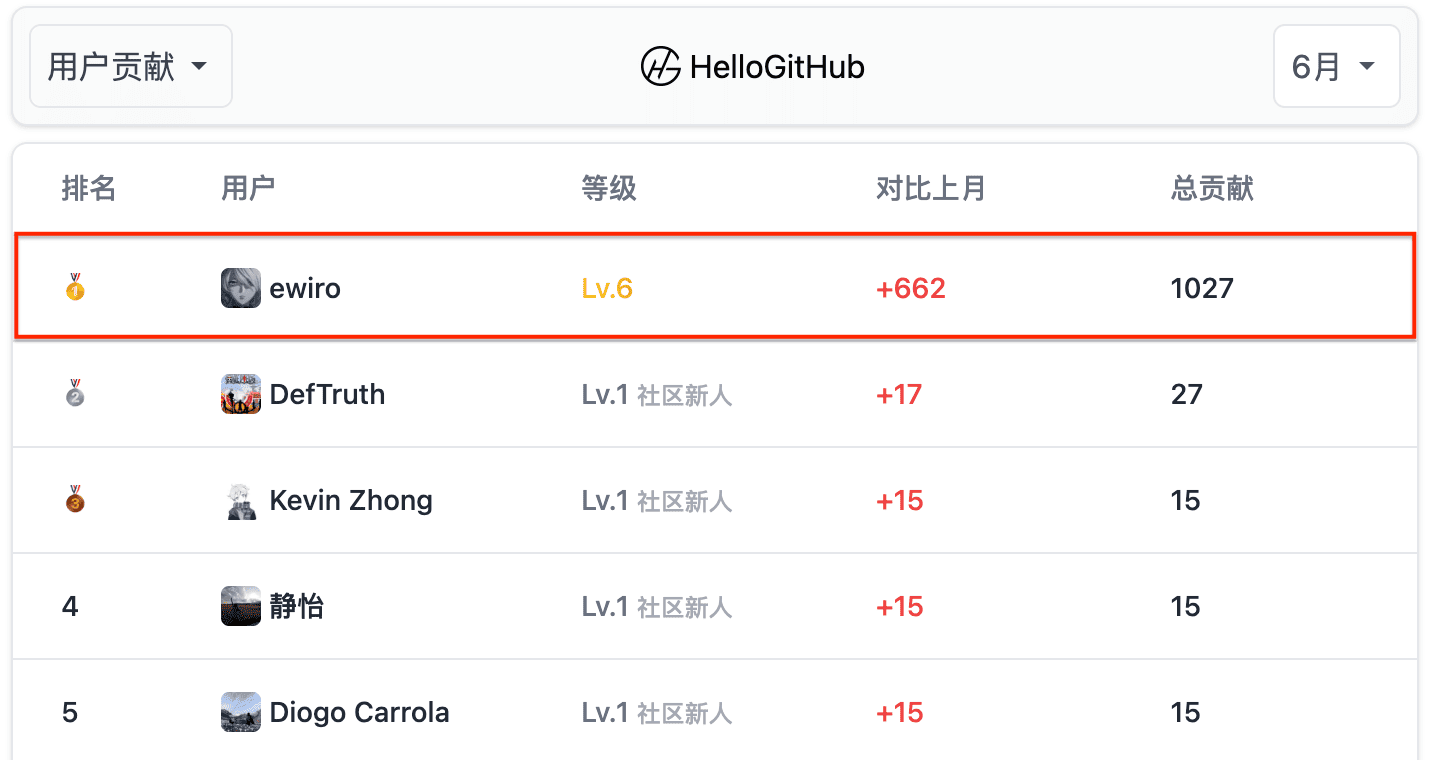Click the arrow next to 6月

tap(1367, 67)
